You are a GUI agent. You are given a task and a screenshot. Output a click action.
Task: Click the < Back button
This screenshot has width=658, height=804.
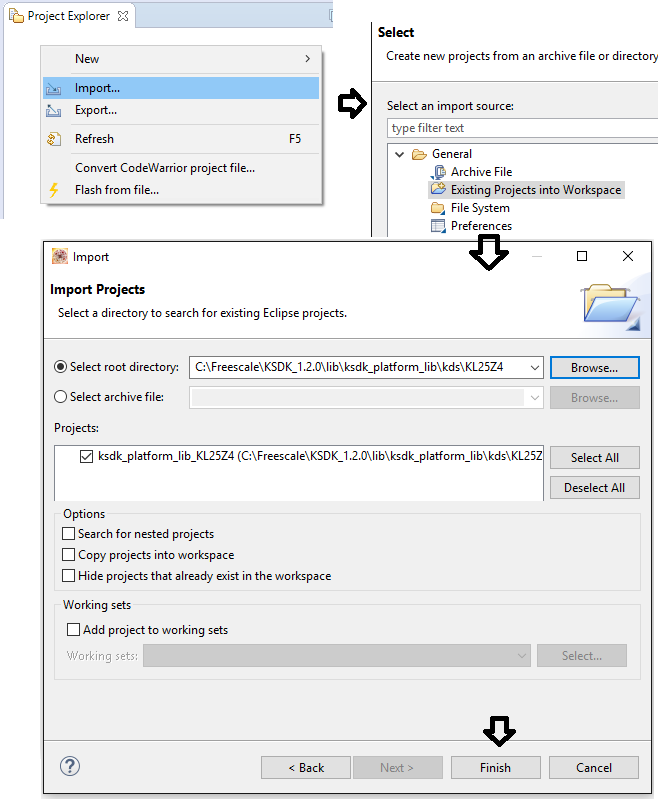tap(306, 768)
